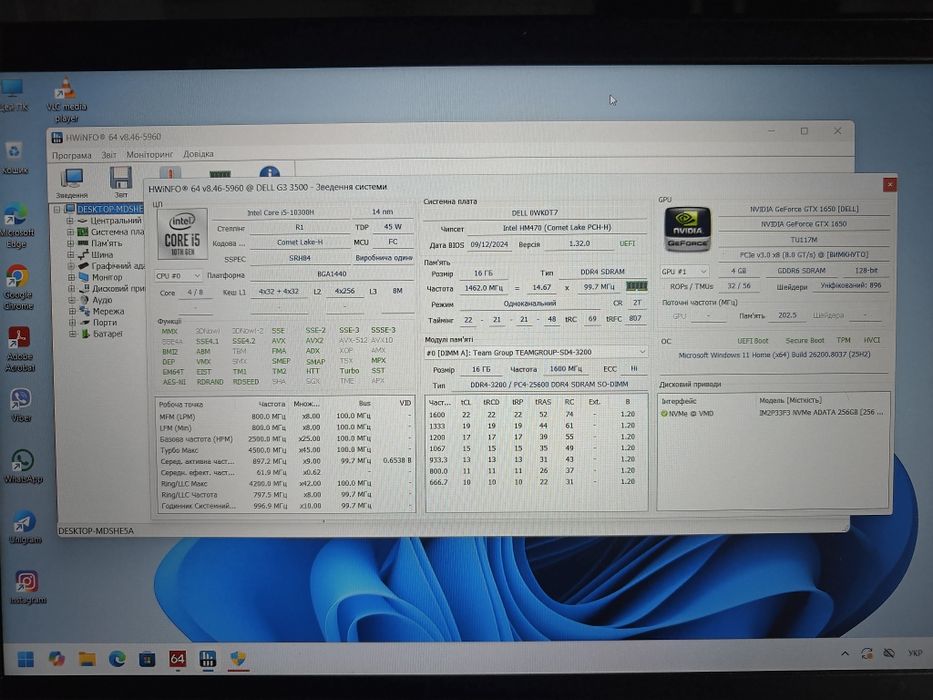
Task: Expand the Мережа tree node
Action: click(x=71, y=311)
